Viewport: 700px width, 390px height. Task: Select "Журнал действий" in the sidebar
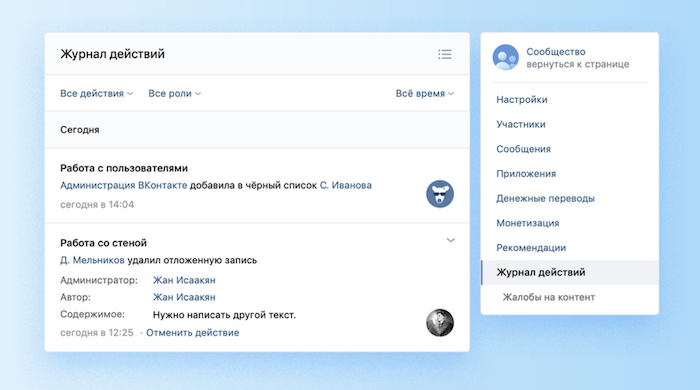[570, 272]
